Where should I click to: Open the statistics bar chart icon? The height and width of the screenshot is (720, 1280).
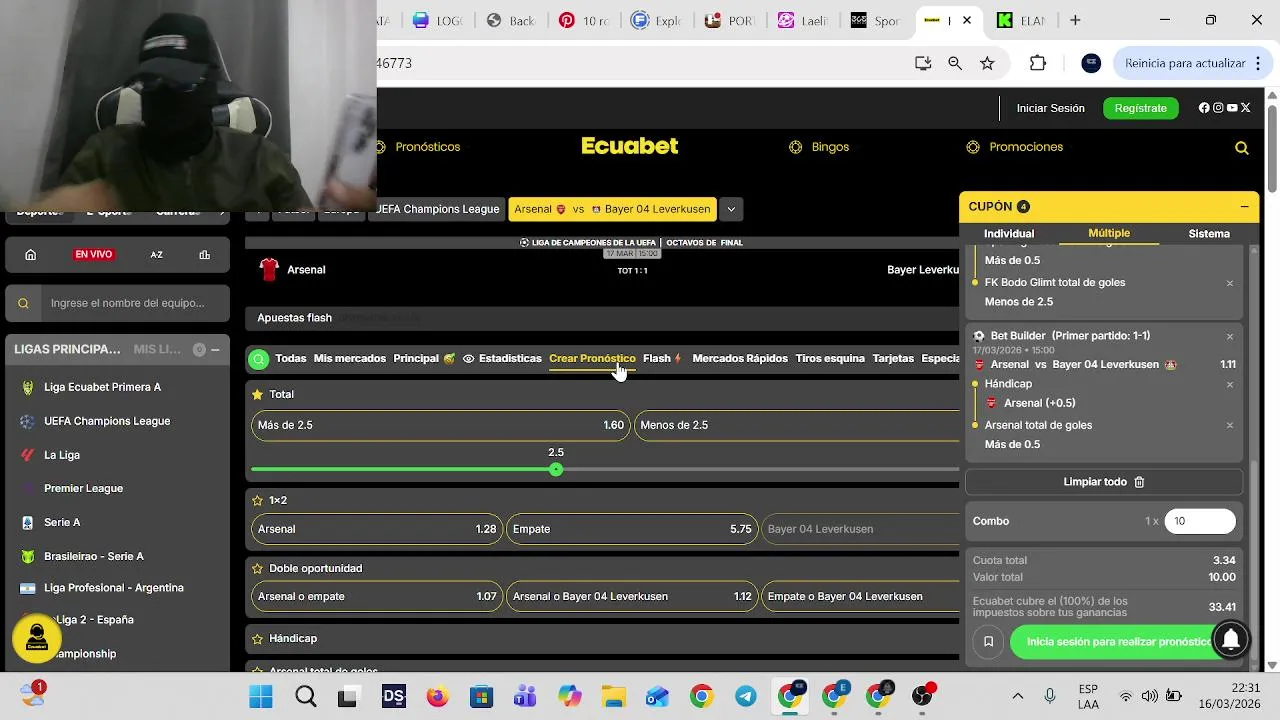click(x=205, y=255)
